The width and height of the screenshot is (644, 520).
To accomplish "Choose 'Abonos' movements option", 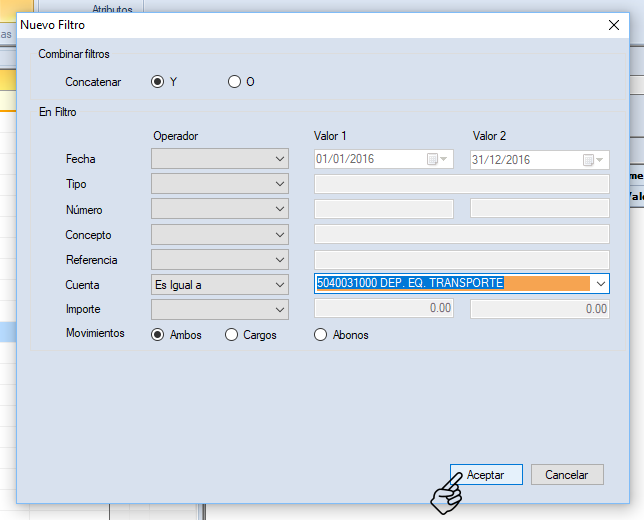I will coord(321,335).
